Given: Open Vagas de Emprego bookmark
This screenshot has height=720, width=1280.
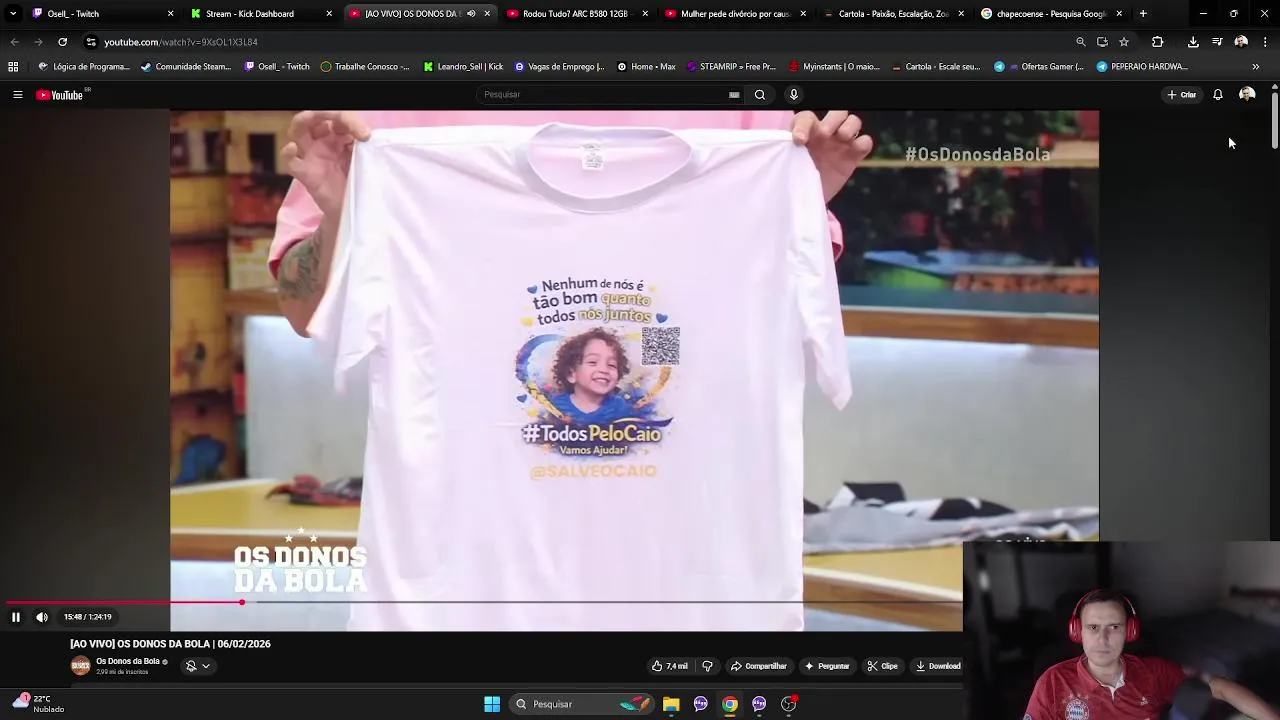Looking at the screenshot, I should click(559, 67).
